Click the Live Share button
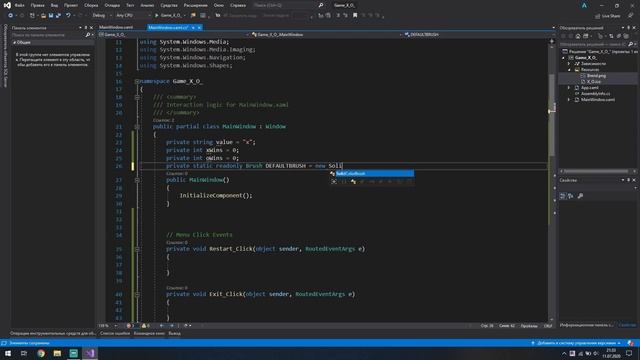 coord(608,16)
